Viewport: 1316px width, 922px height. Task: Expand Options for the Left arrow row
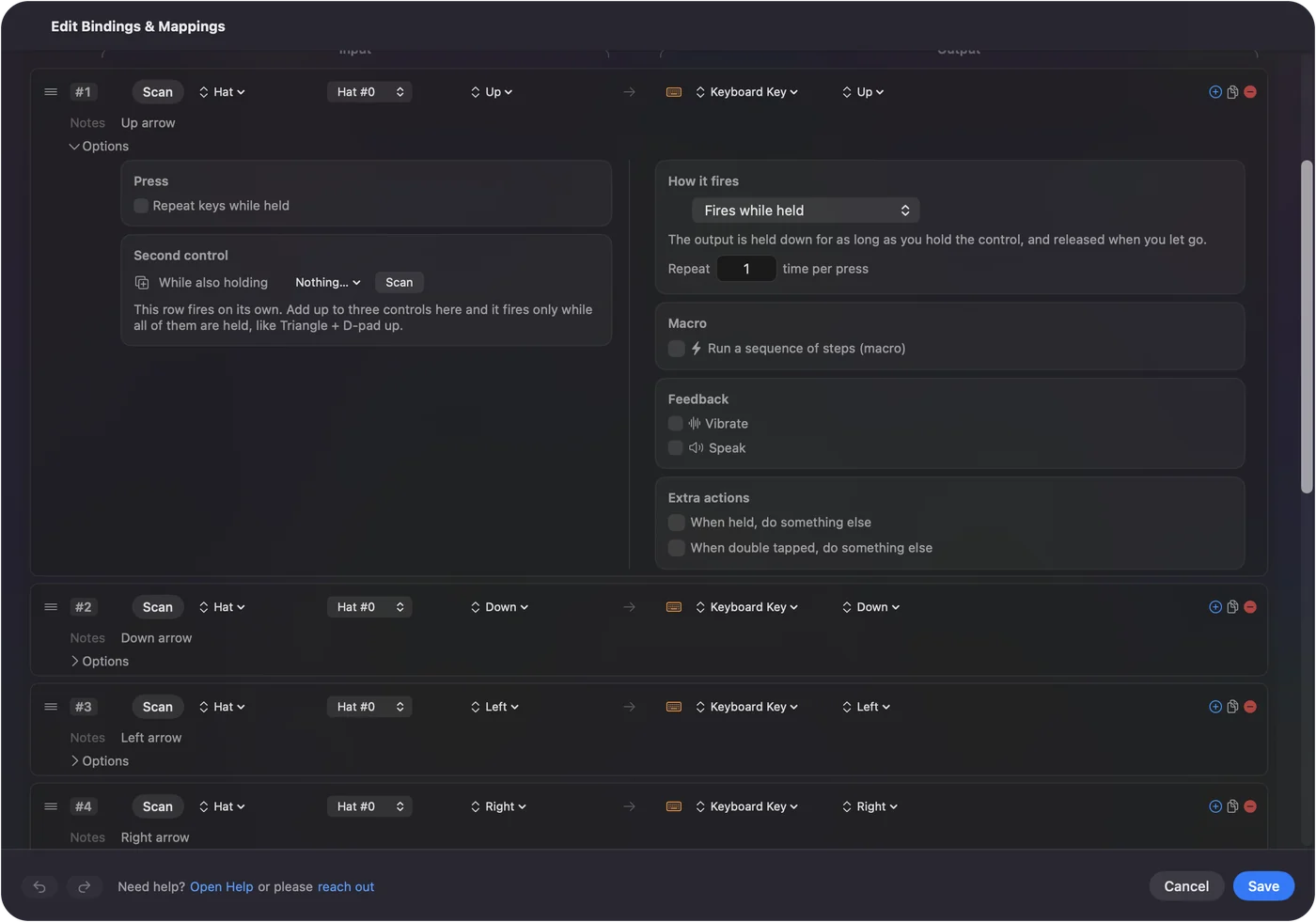coord(99,761)
